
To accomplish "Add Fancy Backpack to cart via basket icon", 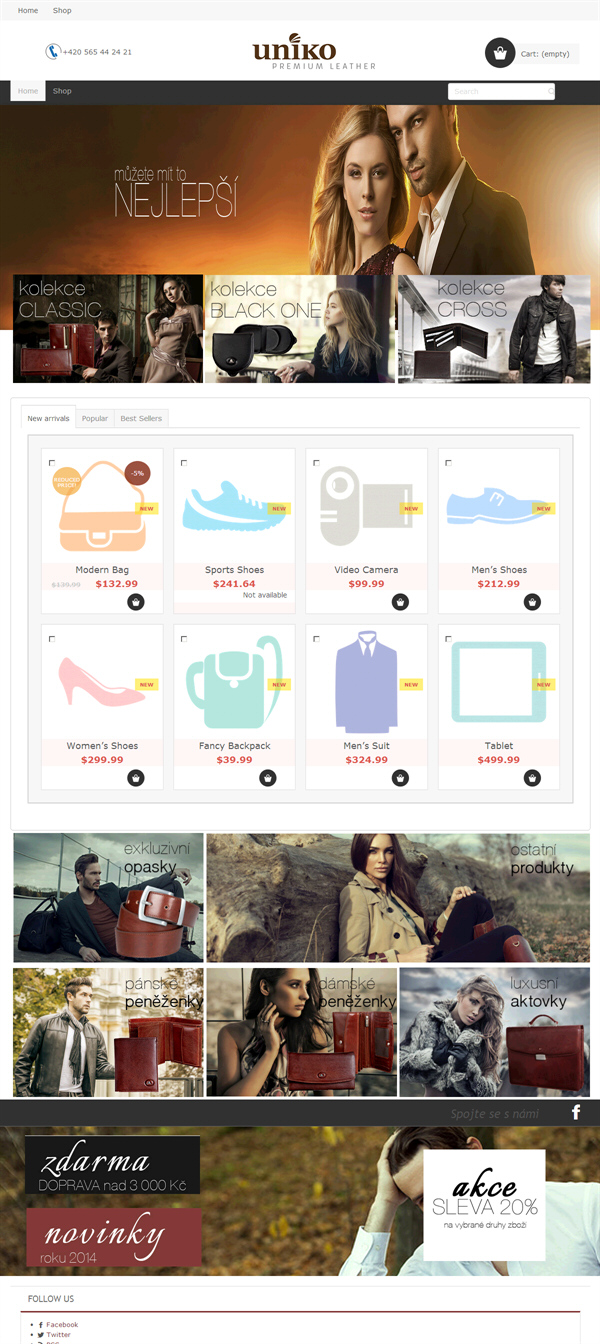I will pos(268,778).
